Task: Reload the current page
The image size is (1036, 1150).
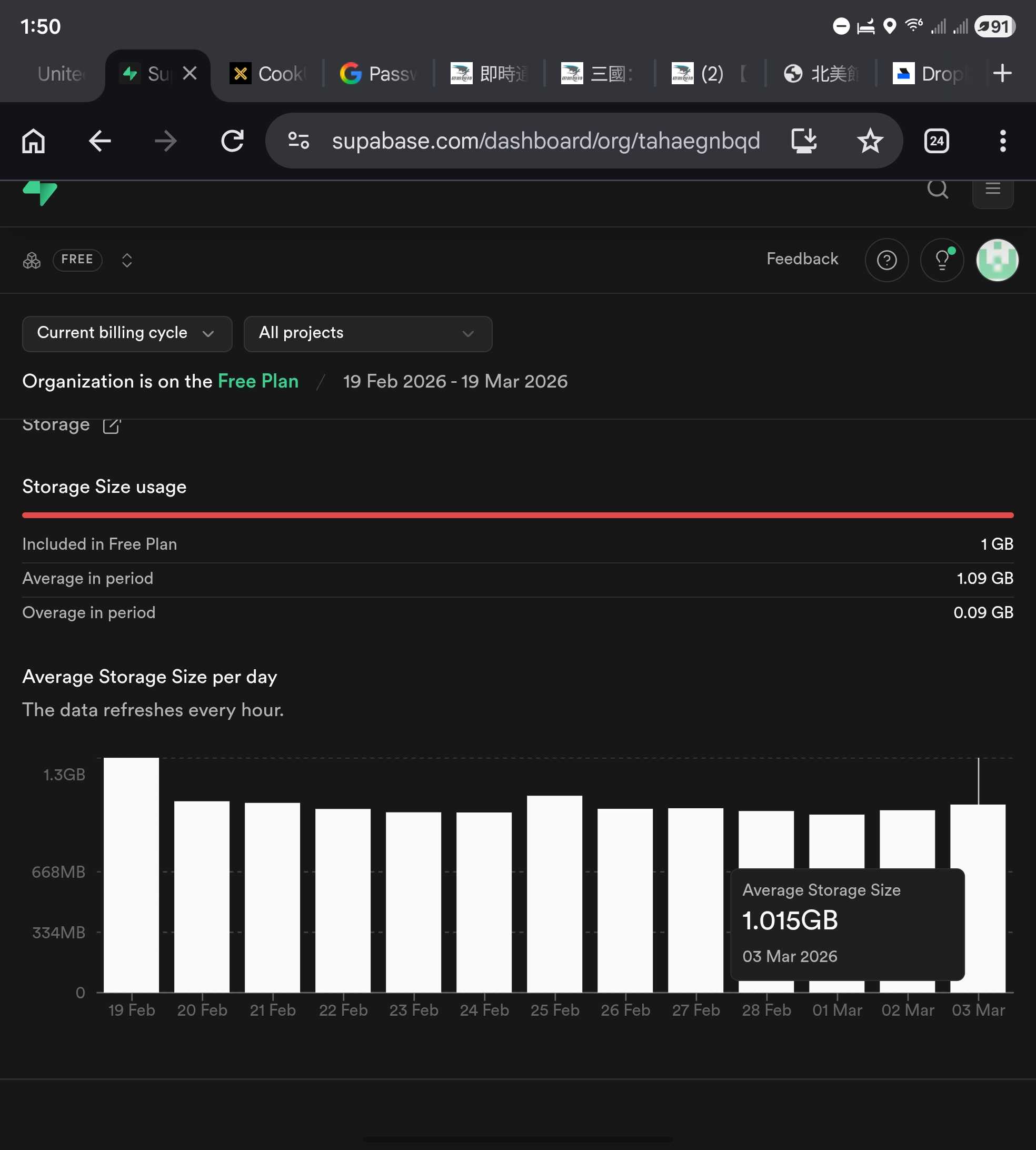Action: [232, 141]
